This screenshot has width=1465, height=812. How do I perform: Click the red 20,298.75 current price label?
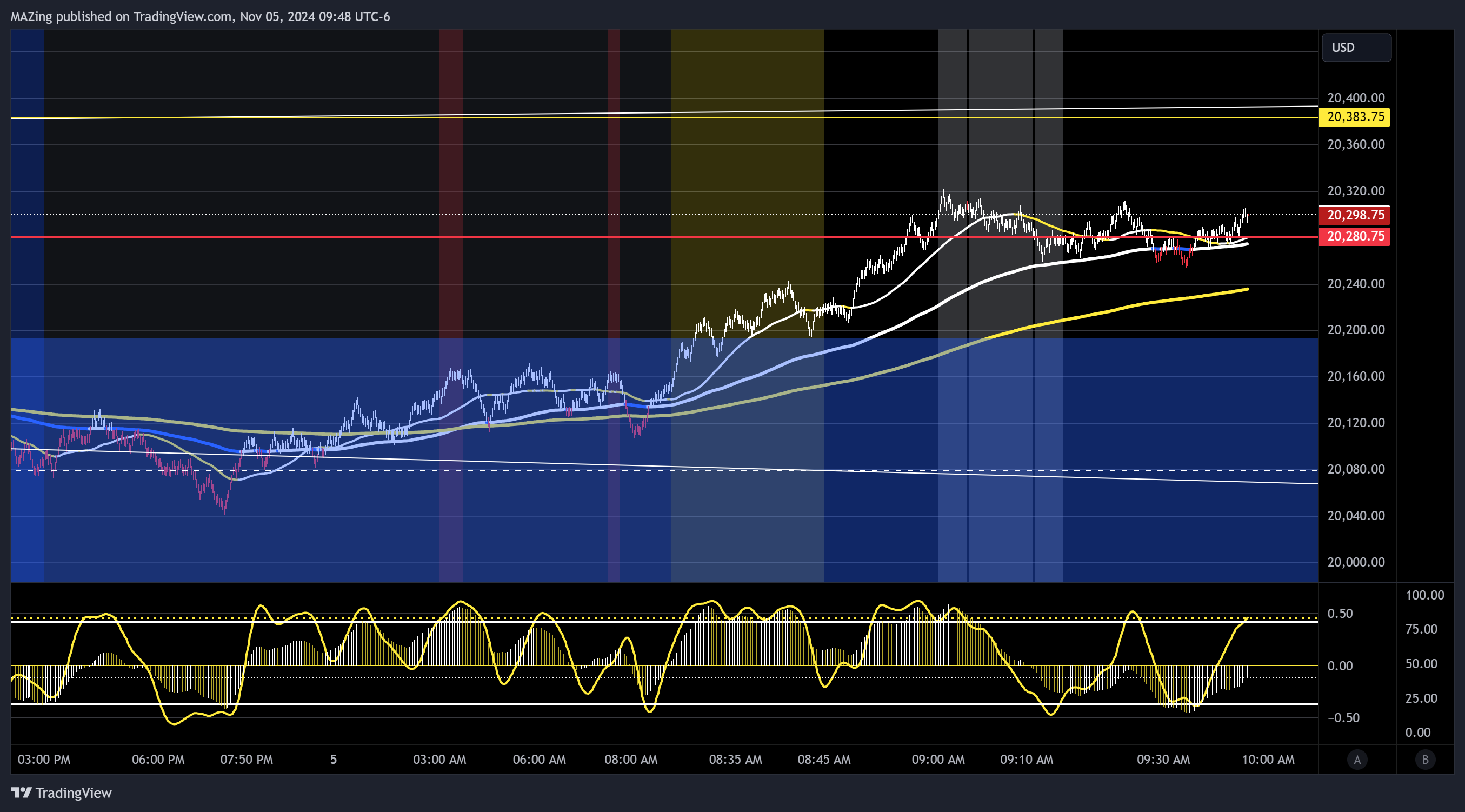pos(1355,215)
